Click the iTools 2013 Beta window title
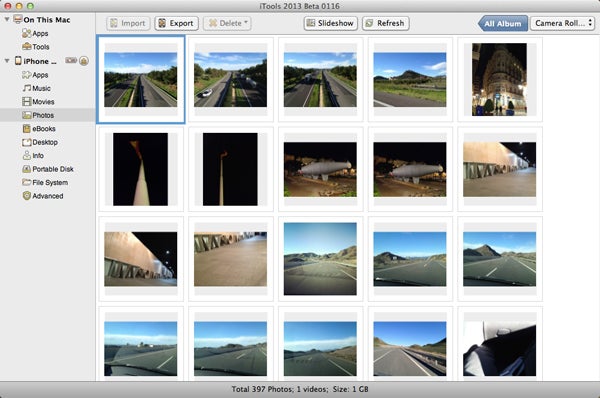The image size is (600, 398). coord(300,6)
